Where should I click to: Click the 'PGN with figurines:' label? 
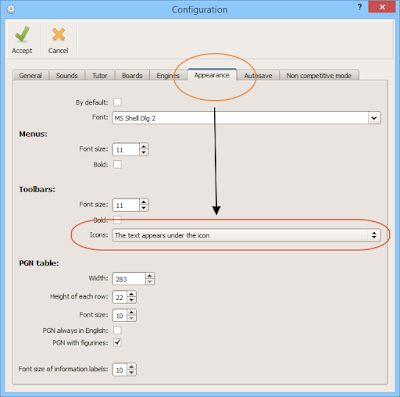point(80,343)
